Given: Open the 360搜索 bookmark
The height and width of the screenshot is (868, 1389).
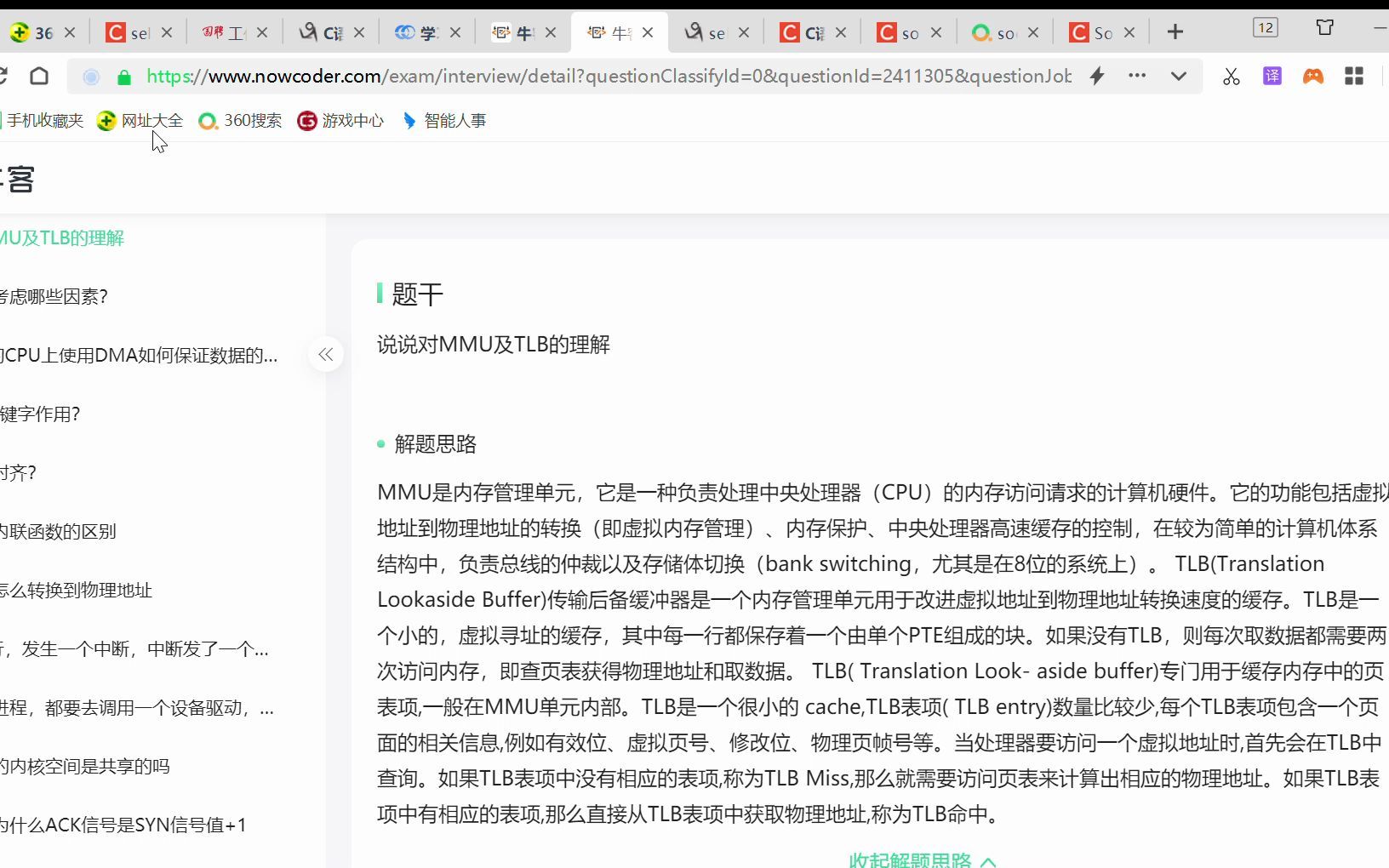Looking at the screenshot, I should coord(240,121).
